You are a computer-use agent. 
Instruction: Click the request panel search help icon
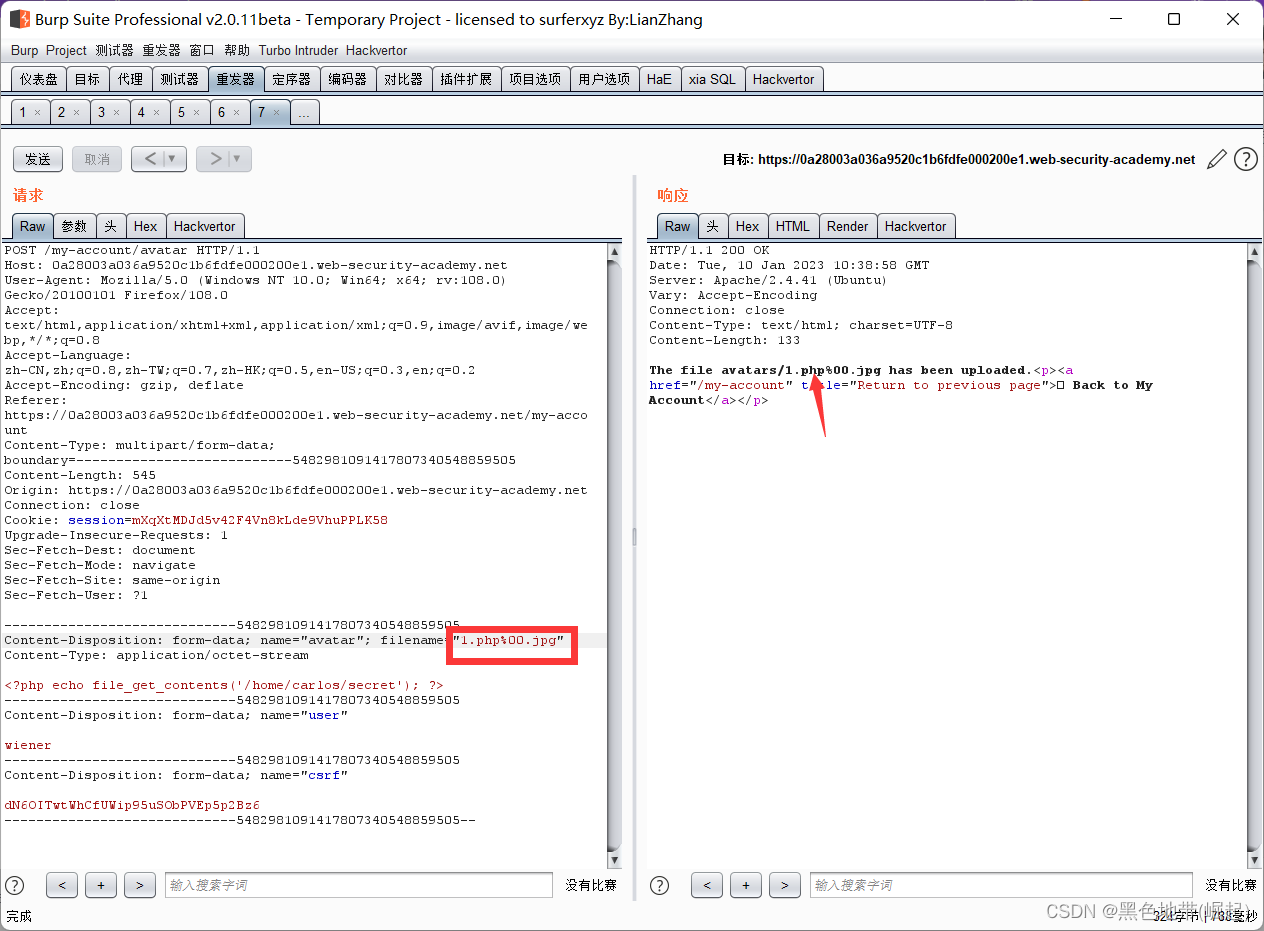tap(15, 885)
